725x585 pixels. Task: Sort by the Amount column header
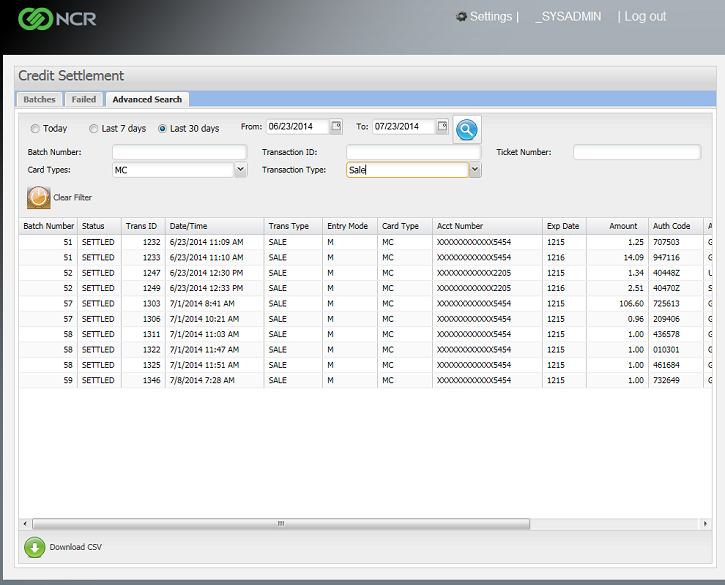click(x=622, y=226)
